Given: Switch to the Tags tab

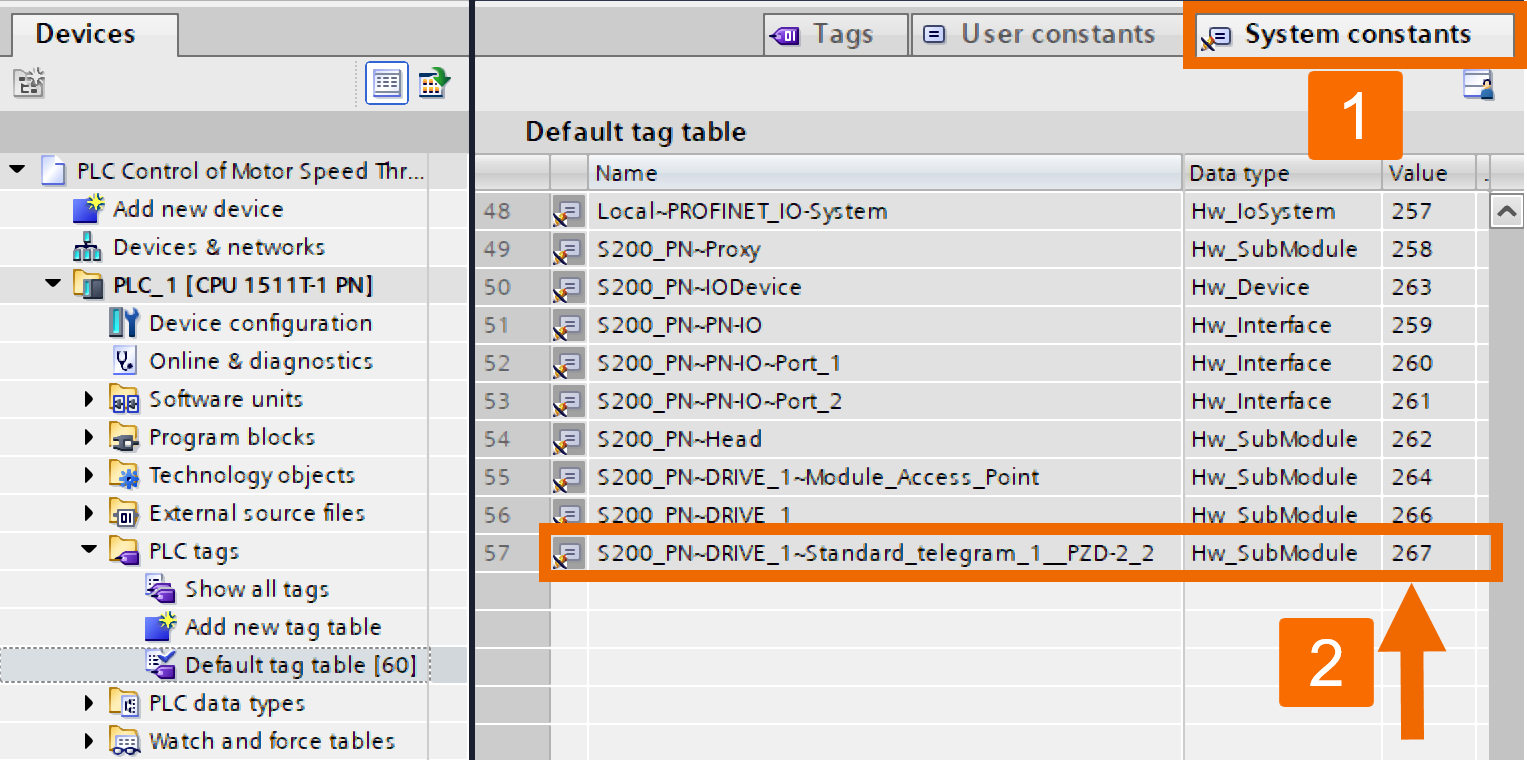Looking at the screenshot, I should coord(836,33).
